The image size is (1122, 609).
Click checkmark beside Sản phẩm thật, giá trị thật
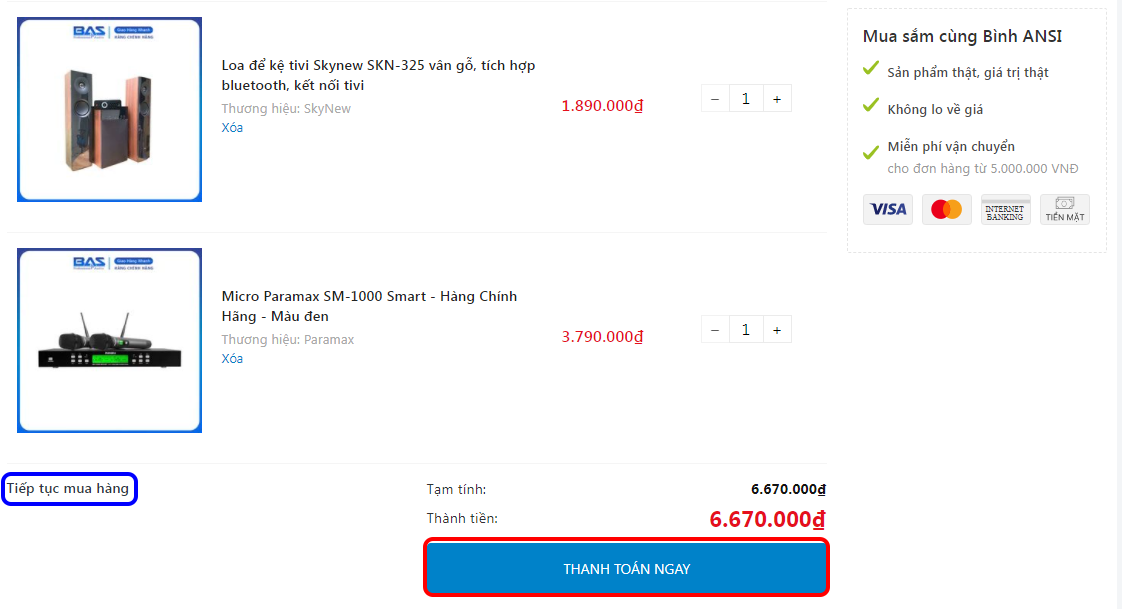point(871,70)
